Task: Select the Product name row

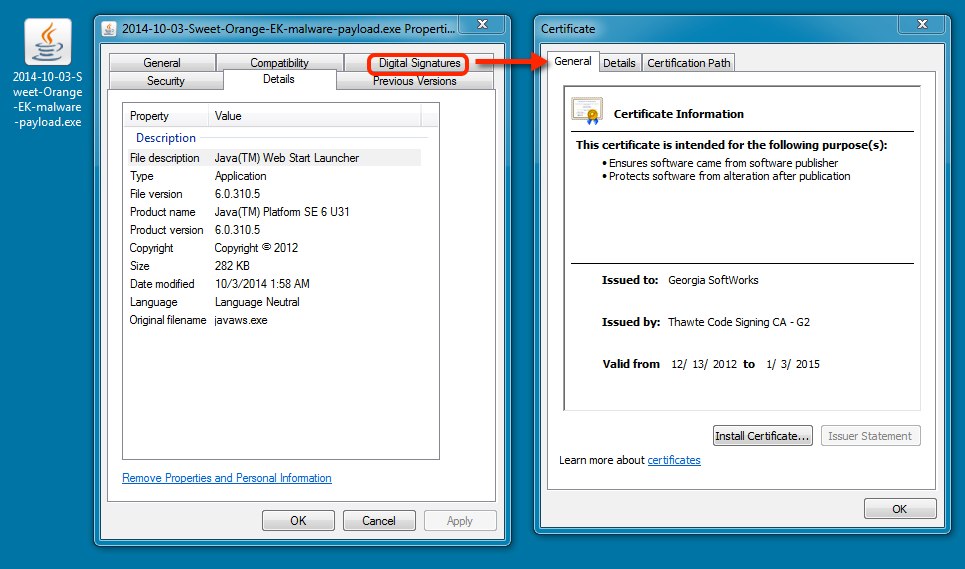Action: tap(274, 212)
